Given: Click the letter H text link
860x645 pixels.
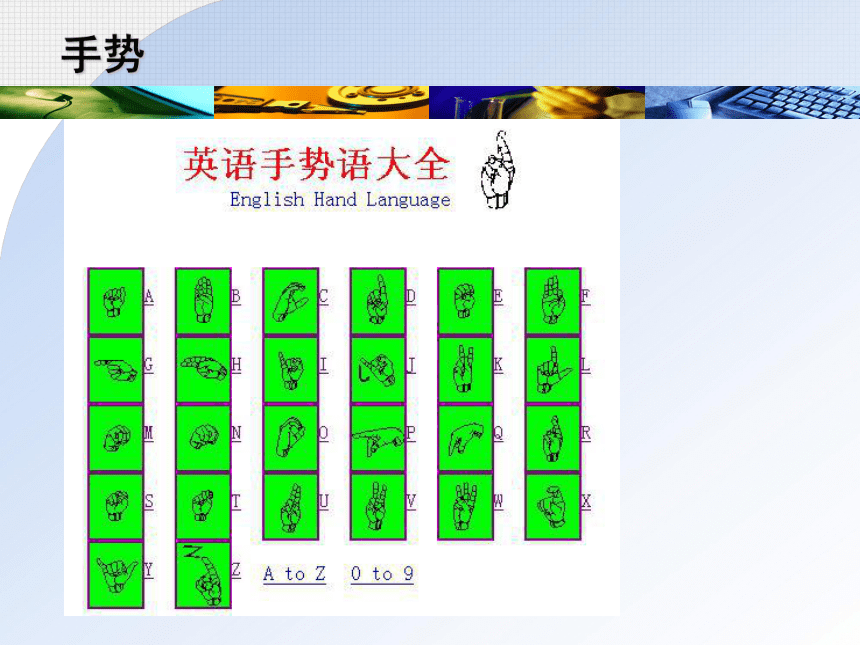Looking at the screenshot, I should [236, 365].
